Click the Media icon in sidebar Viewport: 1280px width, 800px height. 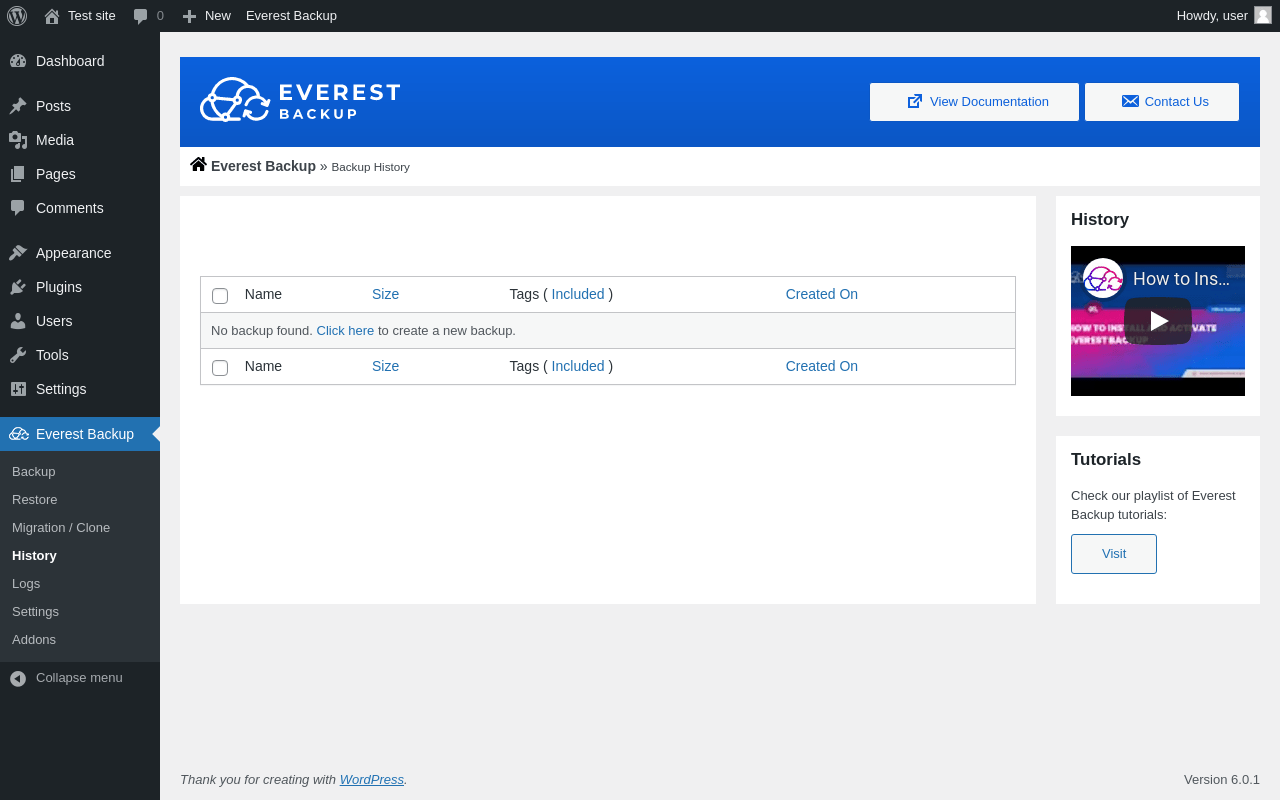tap(18, 140)
